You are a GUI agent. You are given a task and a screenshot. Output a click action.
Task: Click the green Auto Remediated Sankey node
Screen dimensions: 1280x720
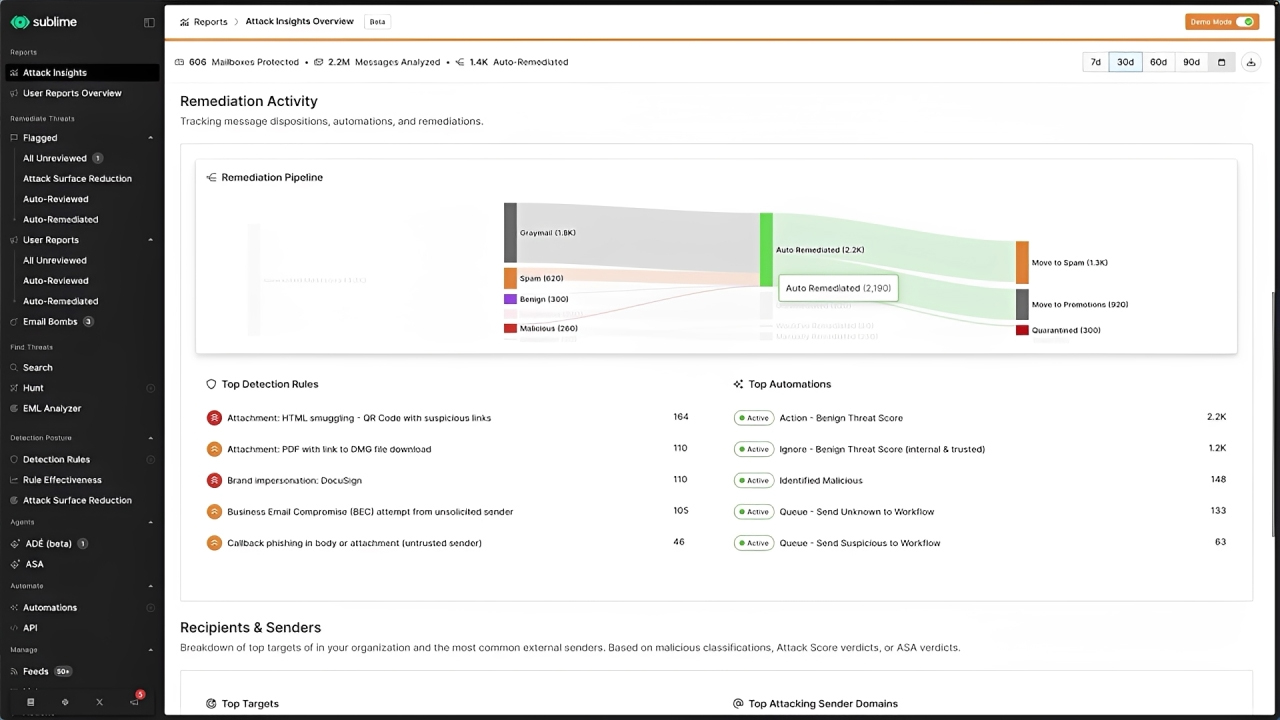click(x=766, y=250)
